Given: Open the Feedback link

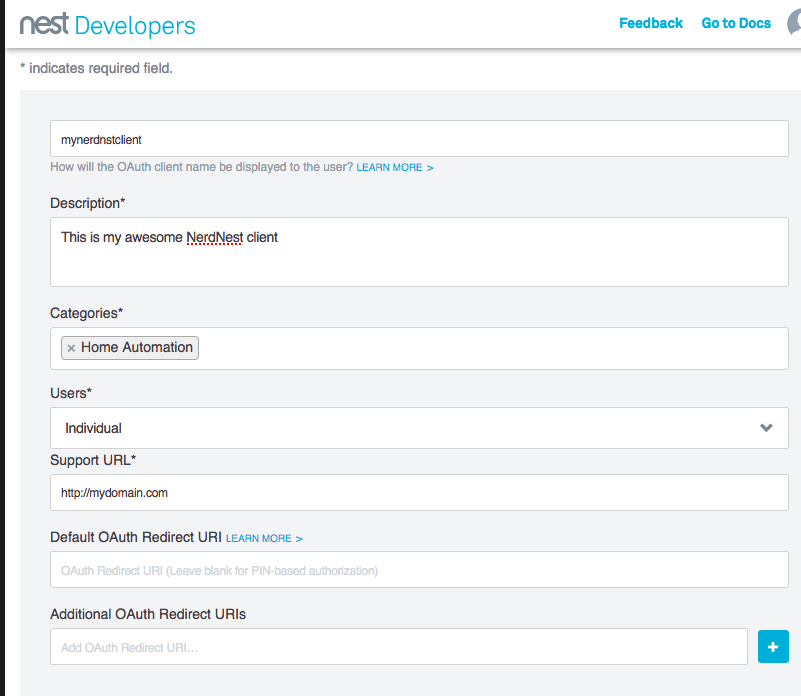Looking at the screenshot, I should [651, 23].
